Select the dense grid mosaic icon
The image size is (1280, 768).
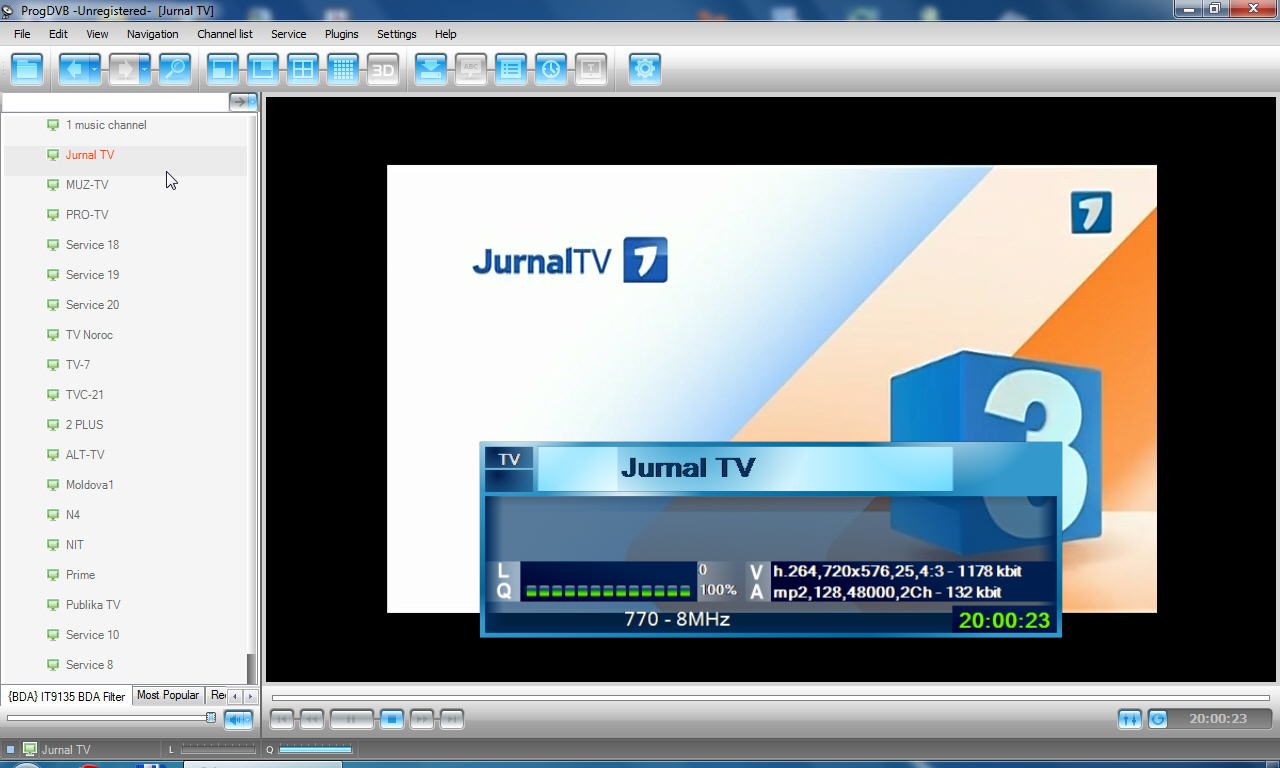[x=343, y=69]
